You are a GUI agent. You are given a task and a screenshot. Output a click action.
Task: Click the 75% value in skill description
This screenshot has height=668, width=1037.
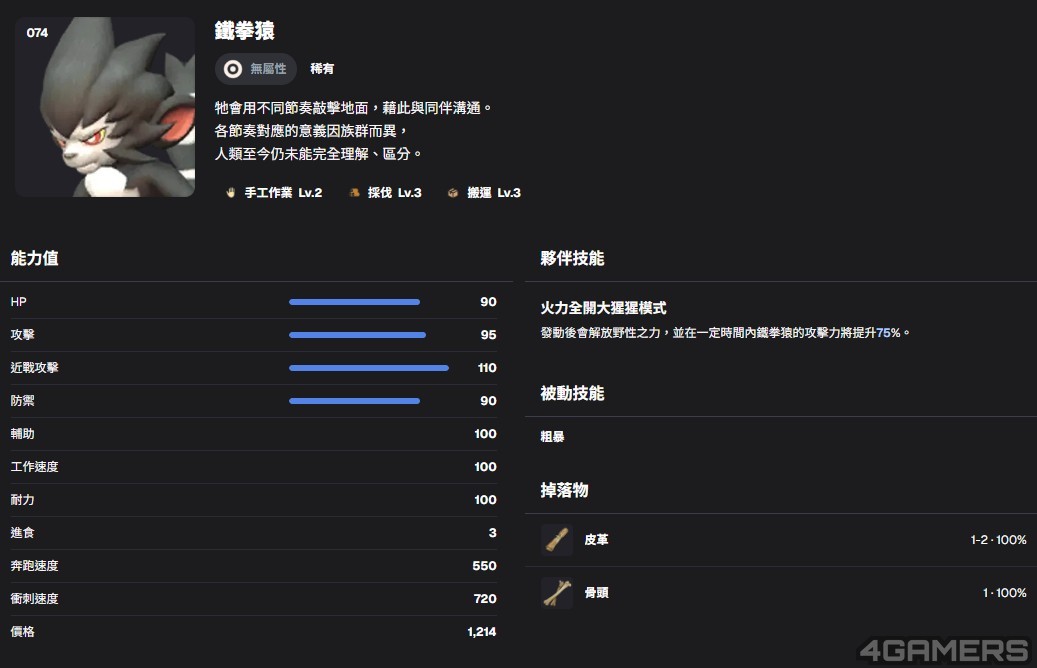(888, 333)
